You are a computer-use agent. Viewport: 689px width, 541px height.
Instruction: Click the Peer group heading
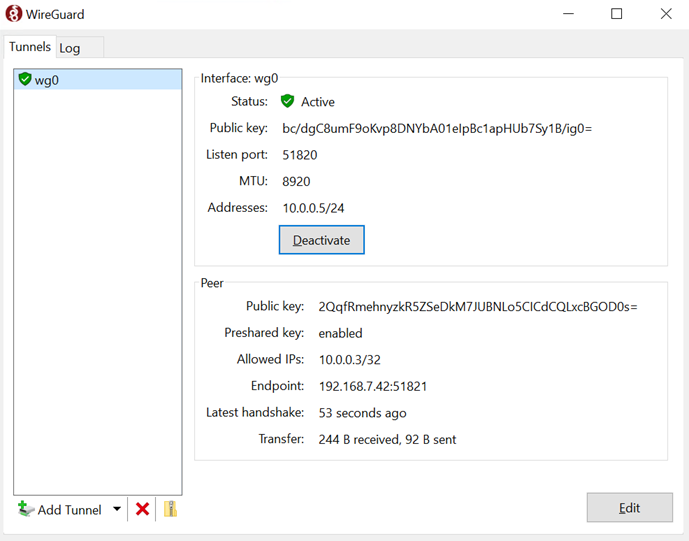(x=212, y=283)
